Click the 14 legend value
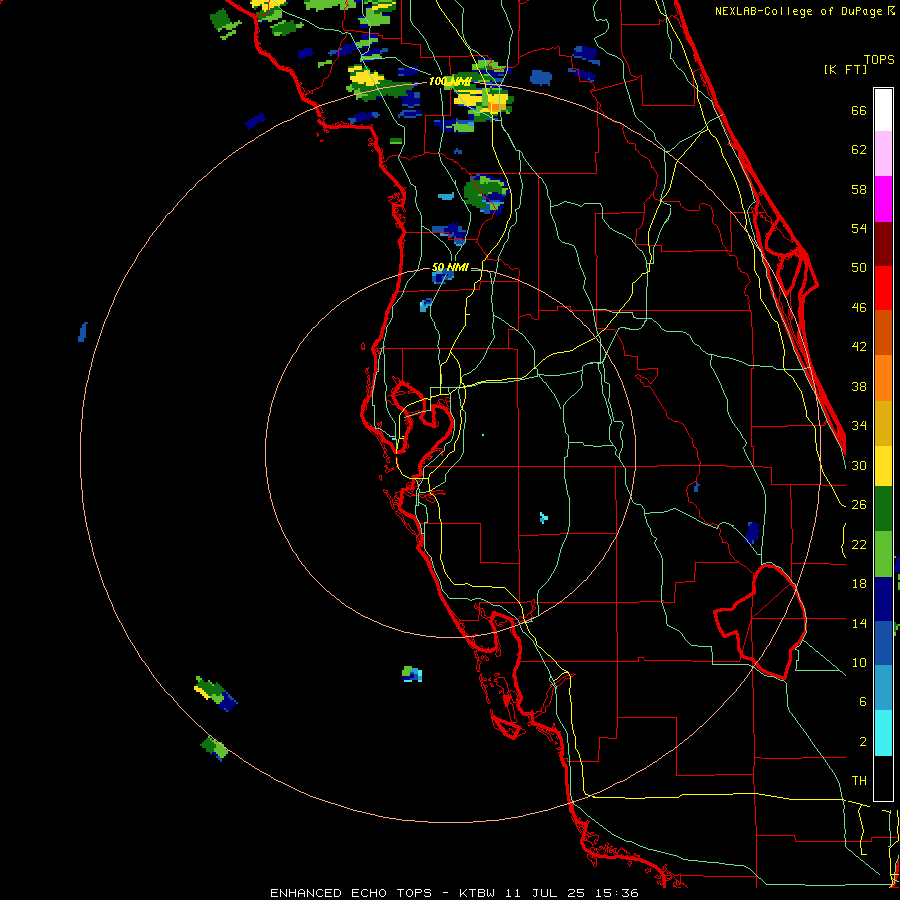The width and height of the screenshot is (900, 900). click(859, 623)
